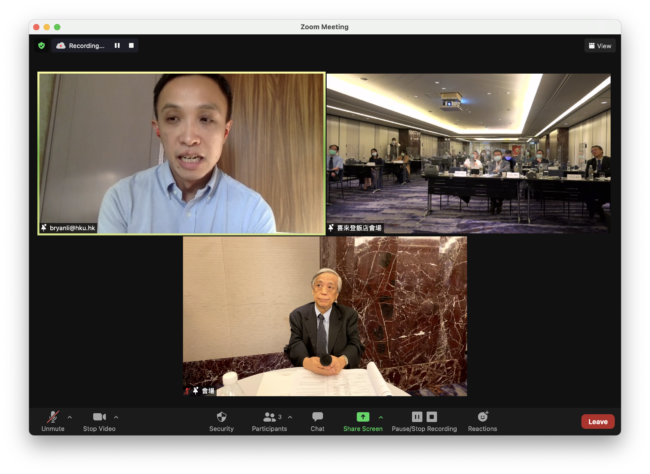The width and height of the screenshot is (650, 474).
Task: Click the green encryption shield icon
Action: tap(41, 45)
